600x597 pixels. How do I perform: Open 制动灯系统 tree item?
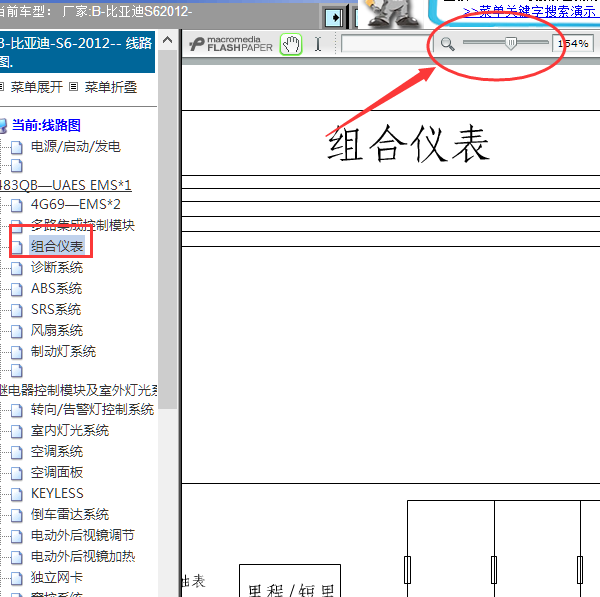pos(64,351)
